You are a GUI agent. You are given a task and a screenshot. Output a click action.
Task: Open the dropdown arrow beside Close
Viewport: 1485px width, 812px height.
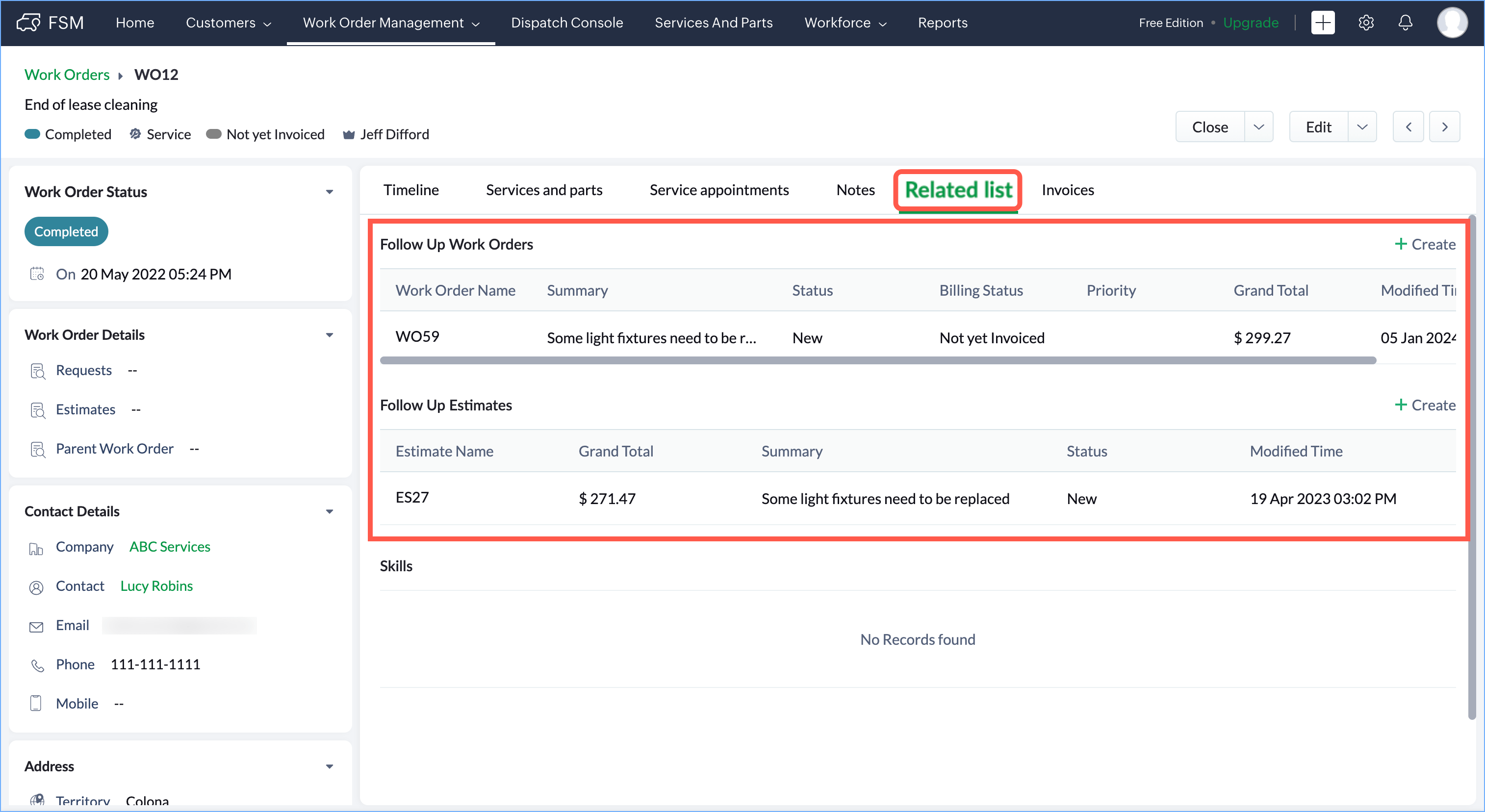(1258, 127)
